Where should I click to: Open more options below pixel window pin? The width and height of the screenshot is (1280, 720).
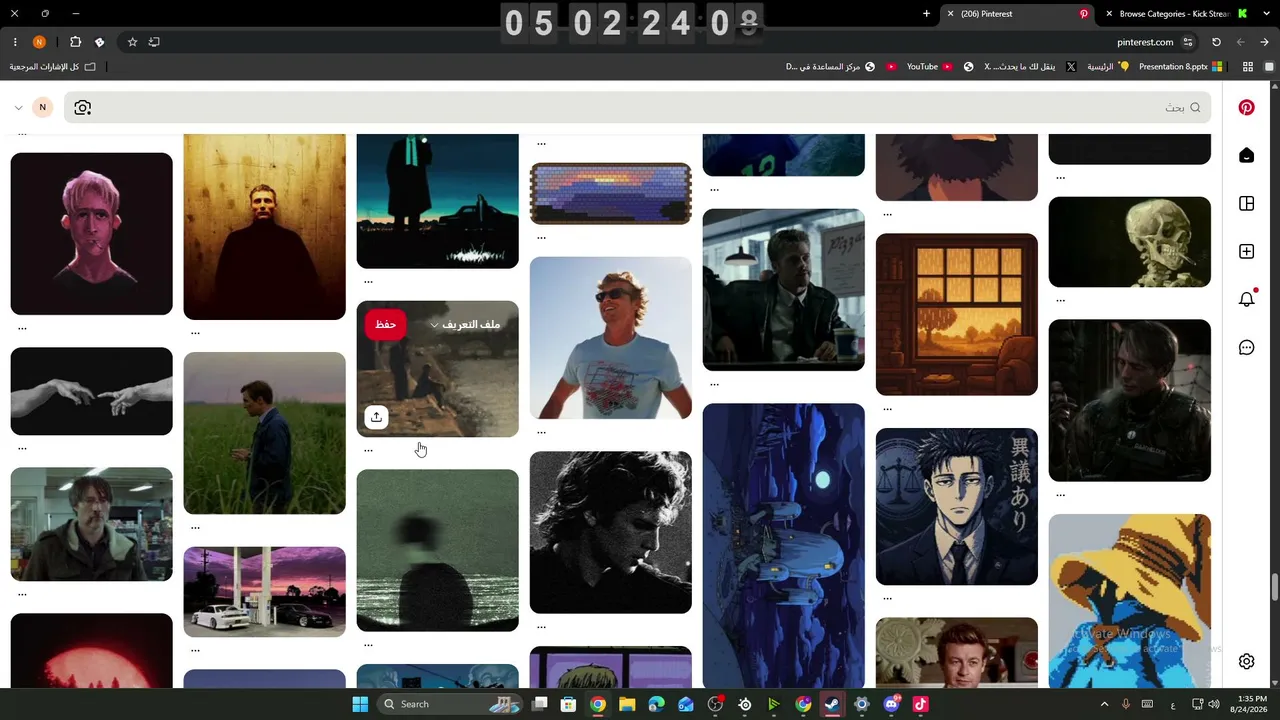pos(888,408)
